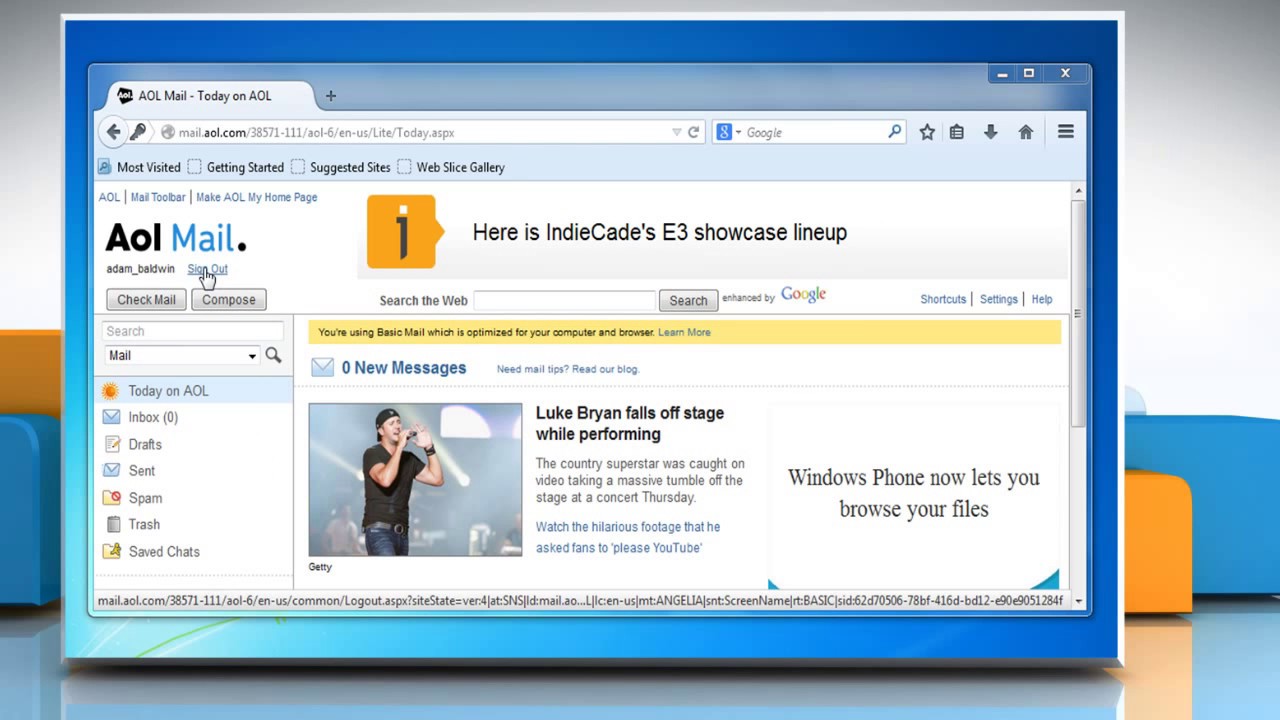The image size is (1280, 720).
Task: Open a new tab with plus button
Action: [x=330, y=96]
